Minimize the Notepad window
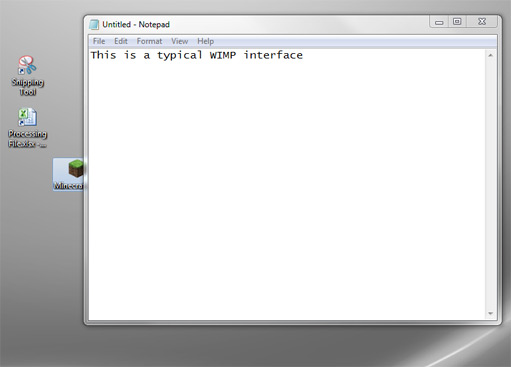The height and width of the screenshot is (367, 511). coord(439,22)
